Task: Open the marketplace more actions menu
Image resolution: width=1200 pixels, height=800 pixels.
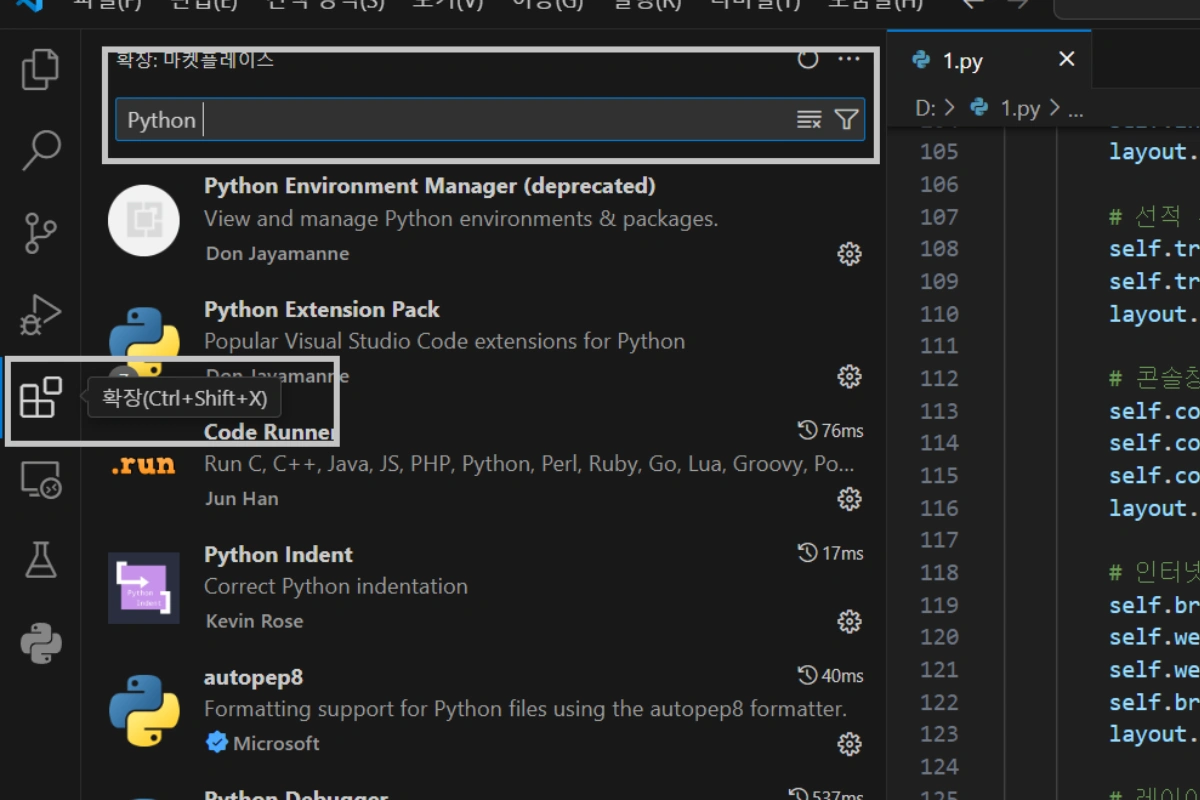Action: click(849, 60)
